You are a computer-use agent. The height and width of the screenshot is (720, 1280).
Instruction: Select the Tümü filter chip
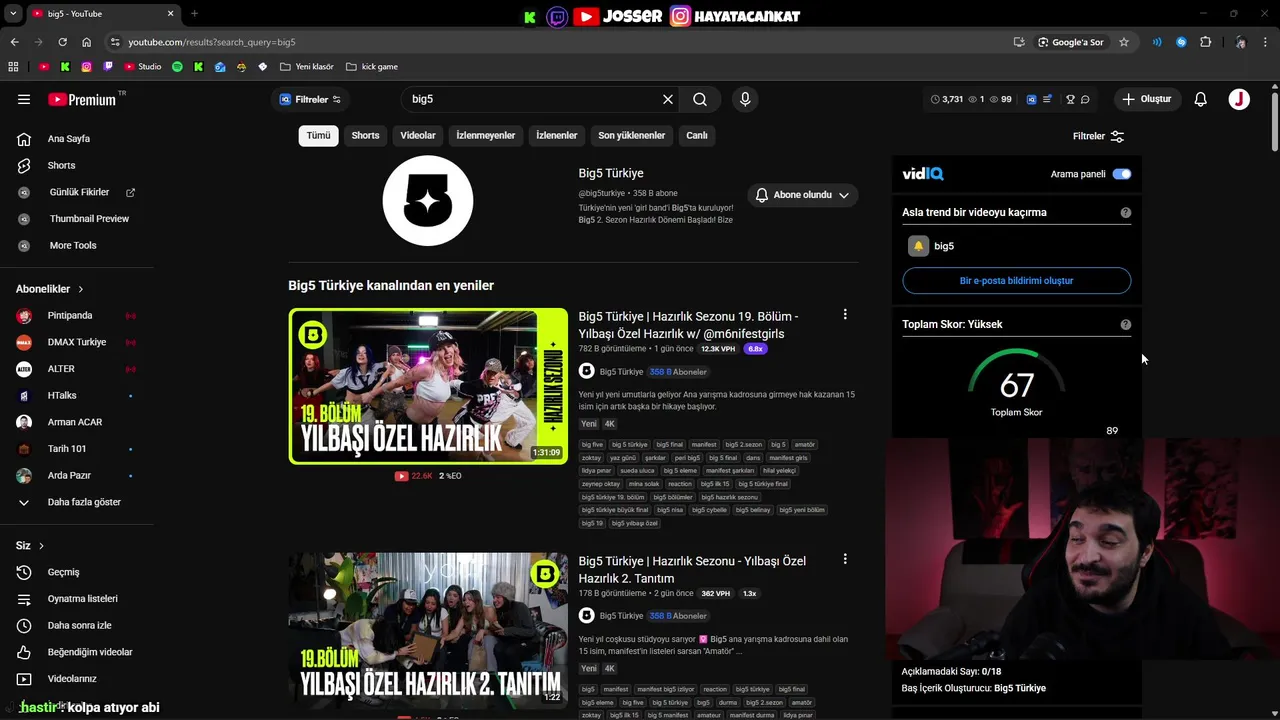[318, 135]
